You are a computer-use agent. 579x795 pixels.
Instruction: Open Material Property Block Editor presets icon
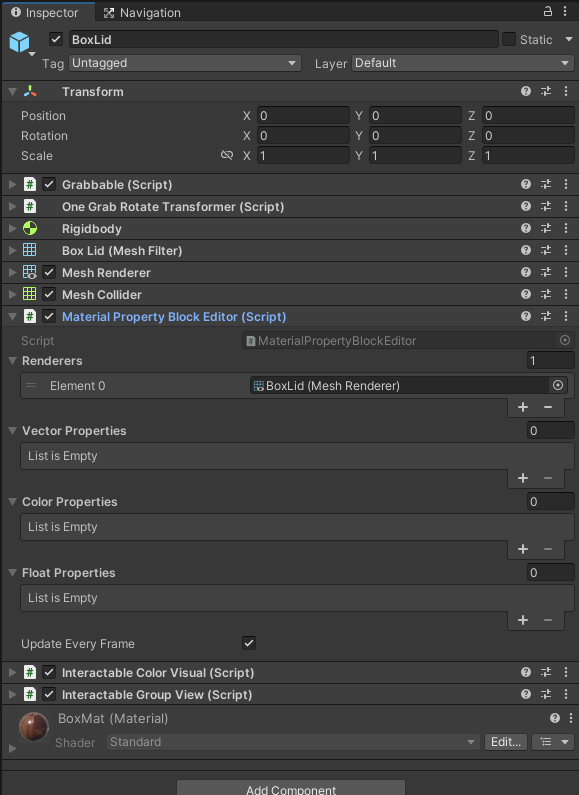tap(546, 316)
